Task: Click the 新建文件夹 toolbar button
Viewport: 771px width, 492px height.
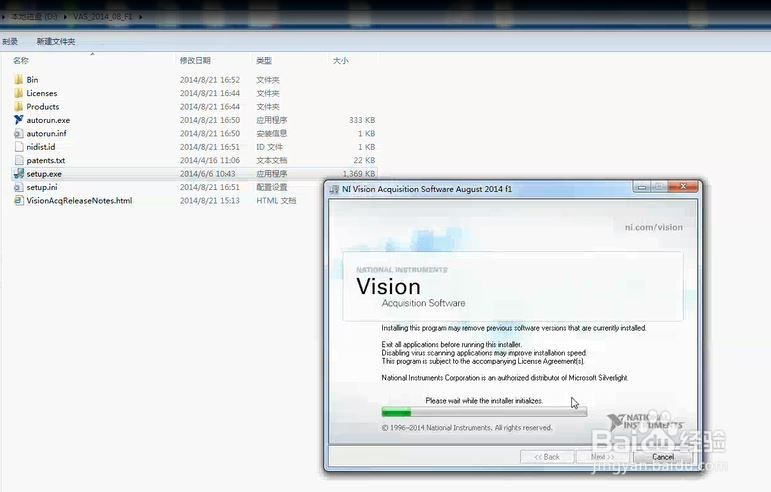Action: point(56,41)
